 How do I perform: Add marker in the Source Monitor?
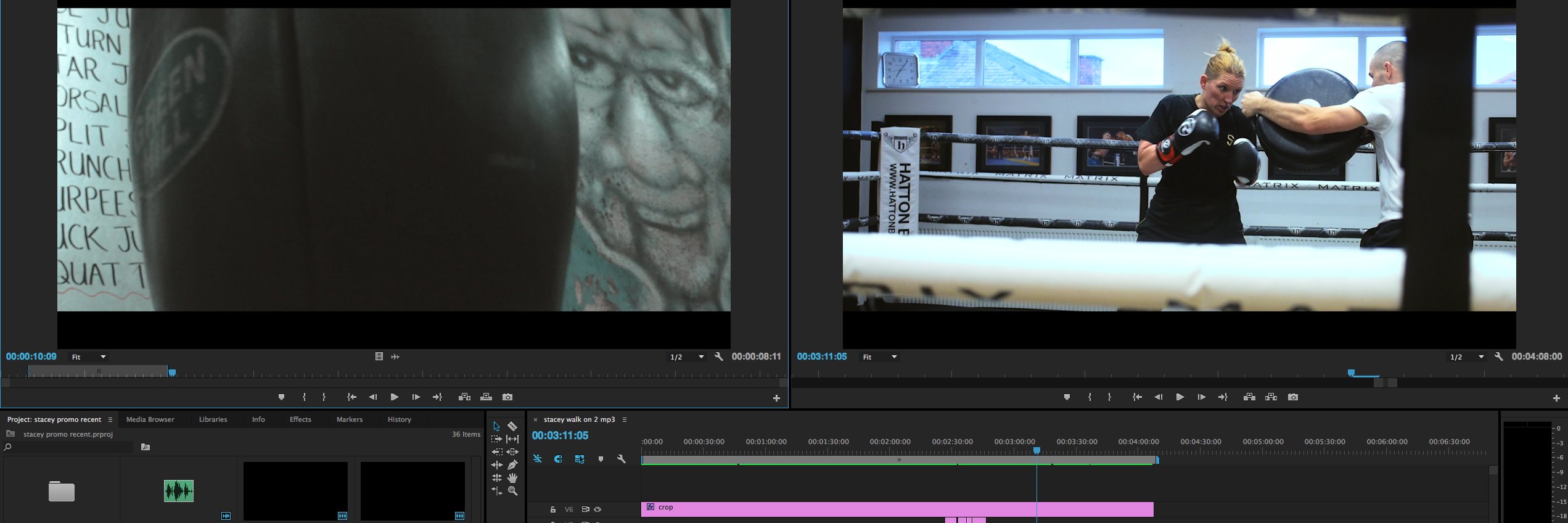pyautogui.click(x=282, y=397)
